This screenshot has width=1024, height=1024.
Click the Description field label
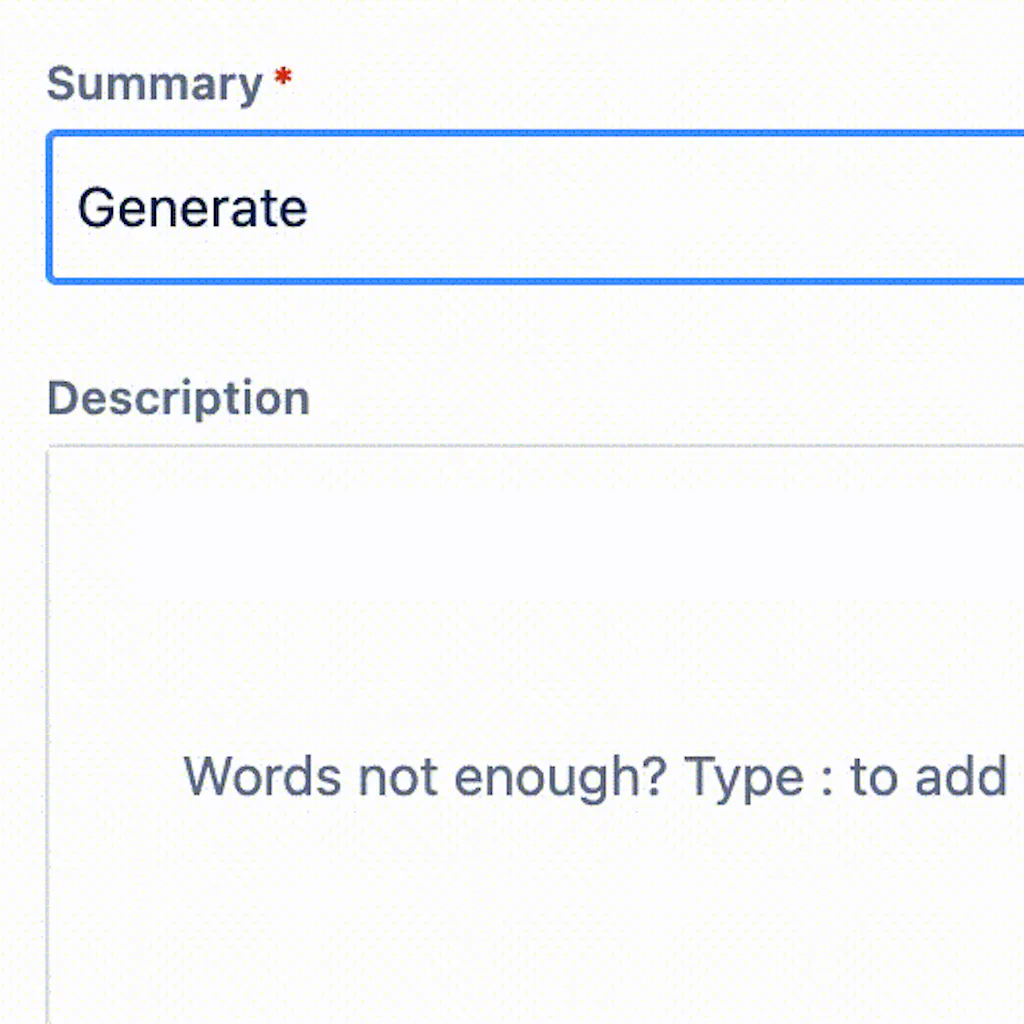(x=177, y=398)
